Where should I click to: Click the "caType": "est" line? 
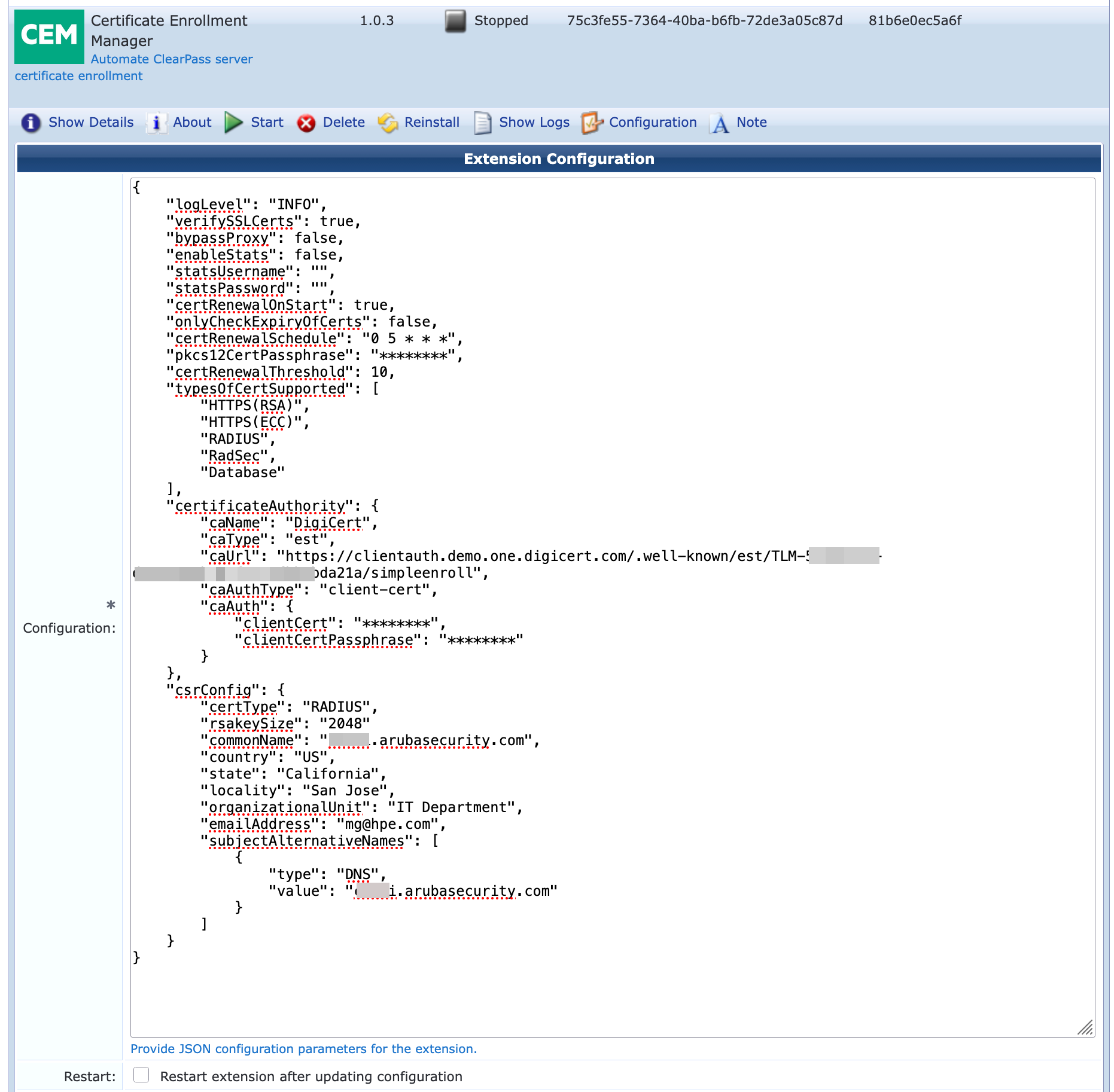coord(267,539)
